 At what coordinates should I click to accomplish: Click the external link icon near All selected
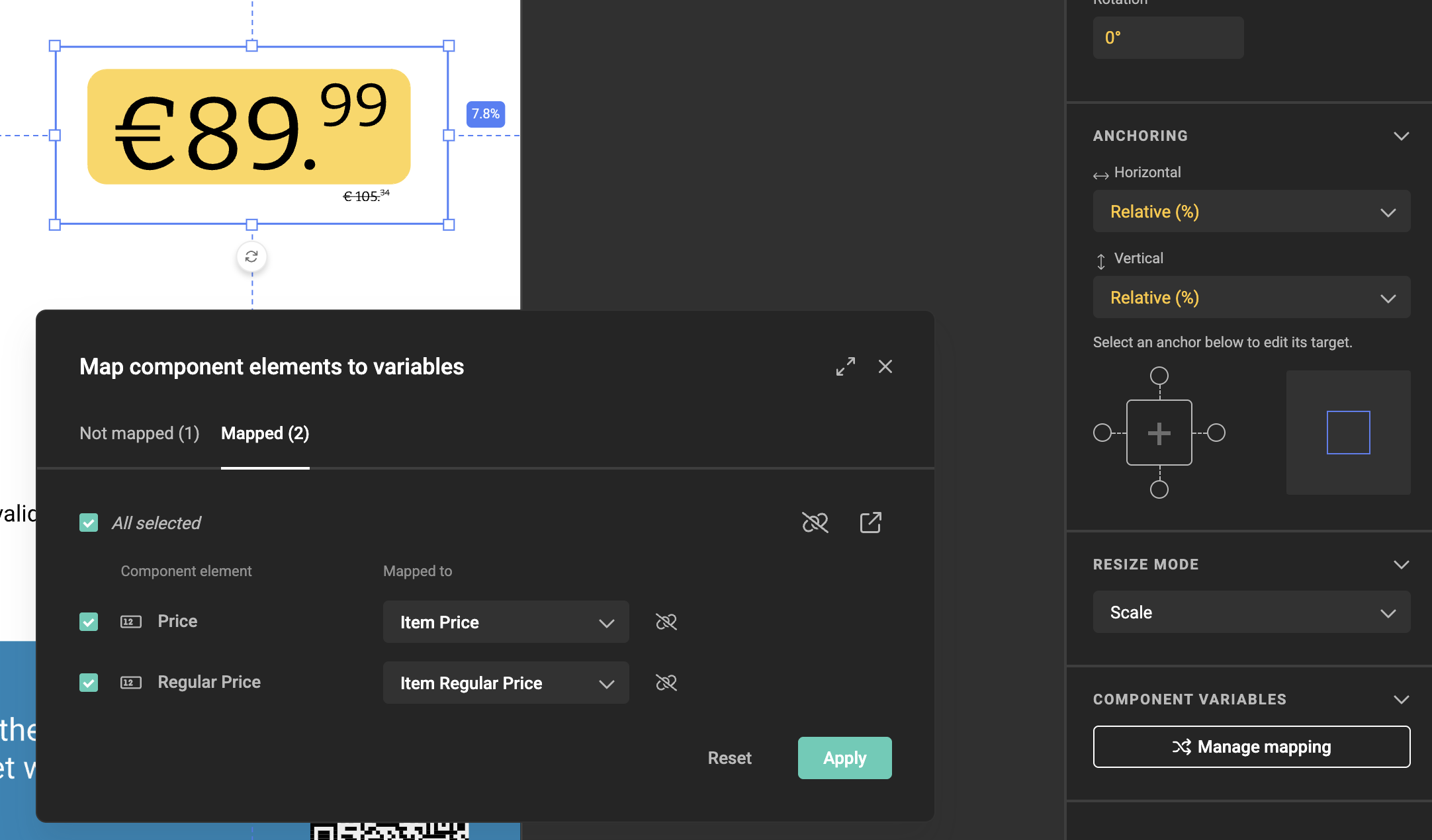[x=870, y=523]
